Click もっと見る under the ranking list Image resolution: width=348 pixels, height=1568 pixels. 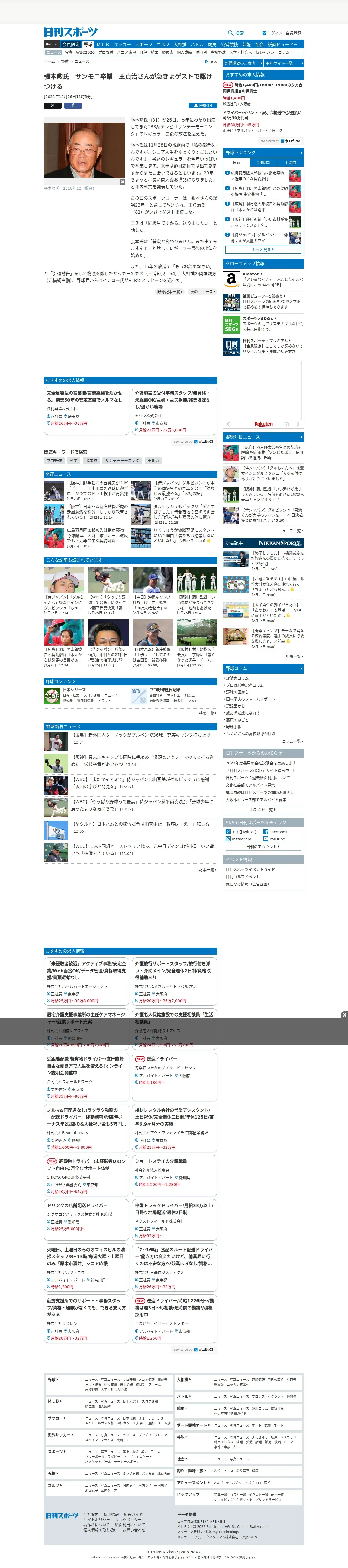[263, 250]
